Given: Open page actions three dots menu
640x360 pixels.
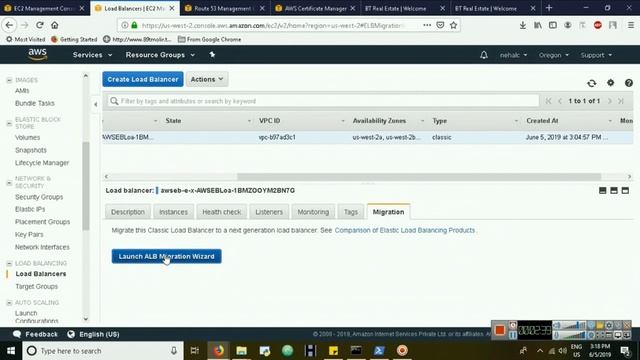Looking at the screenshot, I should tap(427, 25).
